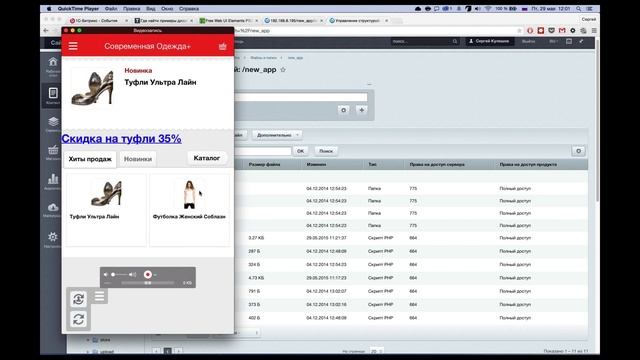Click the featured shoe image in Новинка banner
The width and height of the screenshot is (640, 360).
(x=93, y=87)
